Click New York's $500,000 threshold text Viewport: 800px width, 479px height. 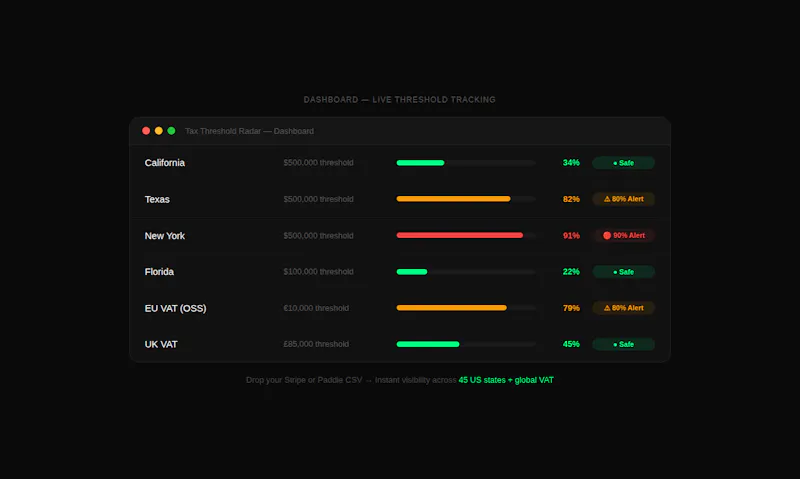point(318,236)
